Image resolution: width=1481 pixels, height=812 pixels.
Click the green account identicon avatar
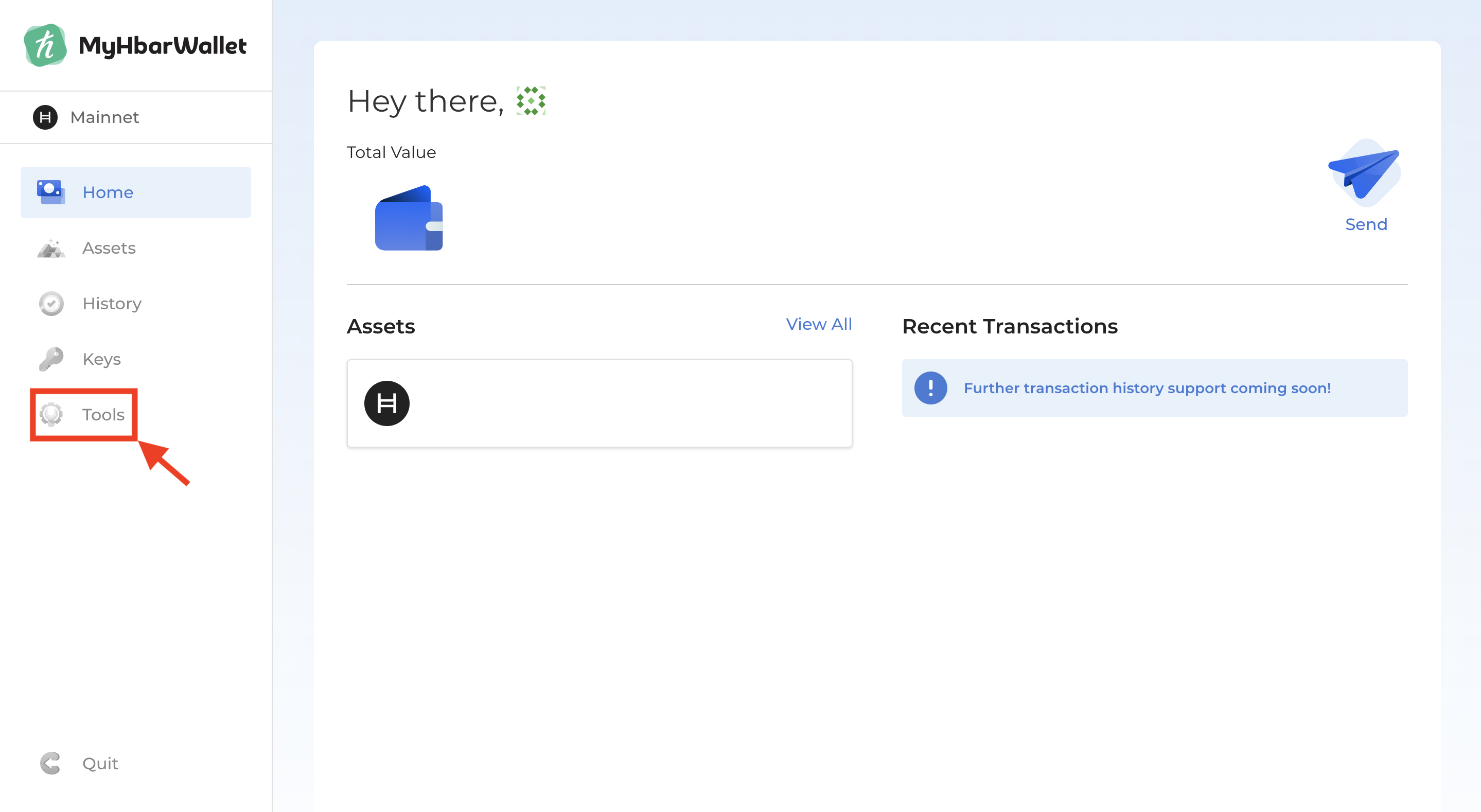click(530, 101)
